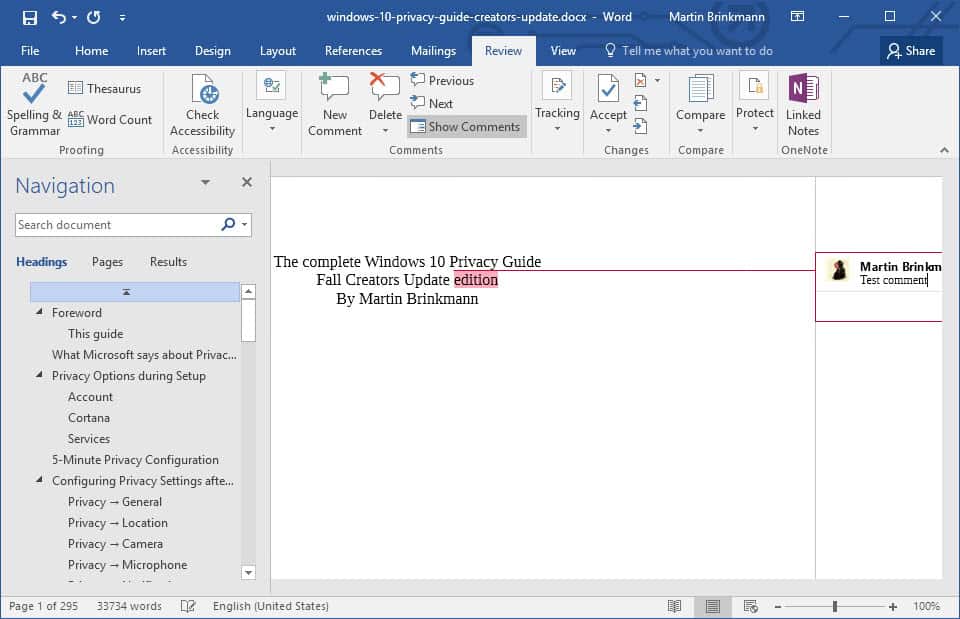This screenshot has height=619, width=960.
Task: Open the Thesaurus
Action: click(x=104, y=88)
